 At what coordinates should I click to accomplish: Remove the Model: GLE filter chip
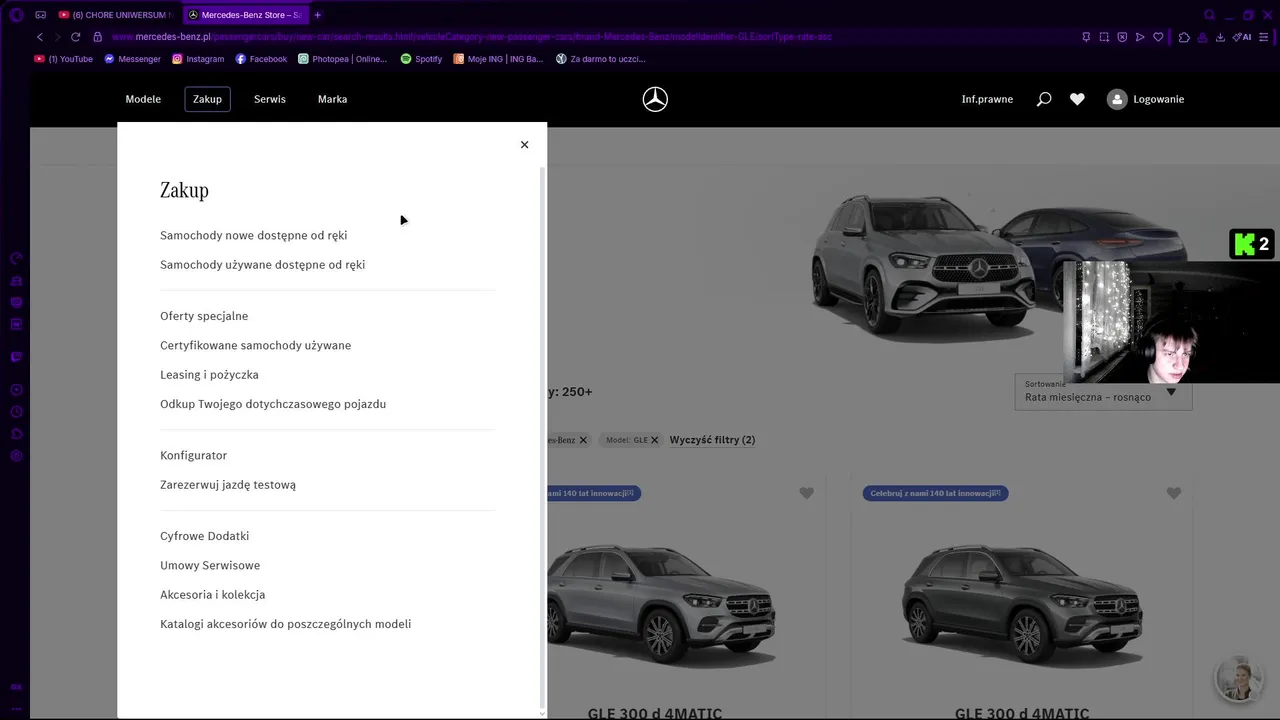655,440
